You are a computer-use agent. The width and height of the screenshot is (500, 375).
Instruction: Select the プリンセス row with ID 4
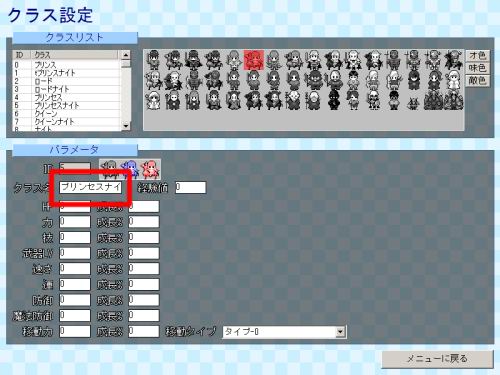click(66, 97)
